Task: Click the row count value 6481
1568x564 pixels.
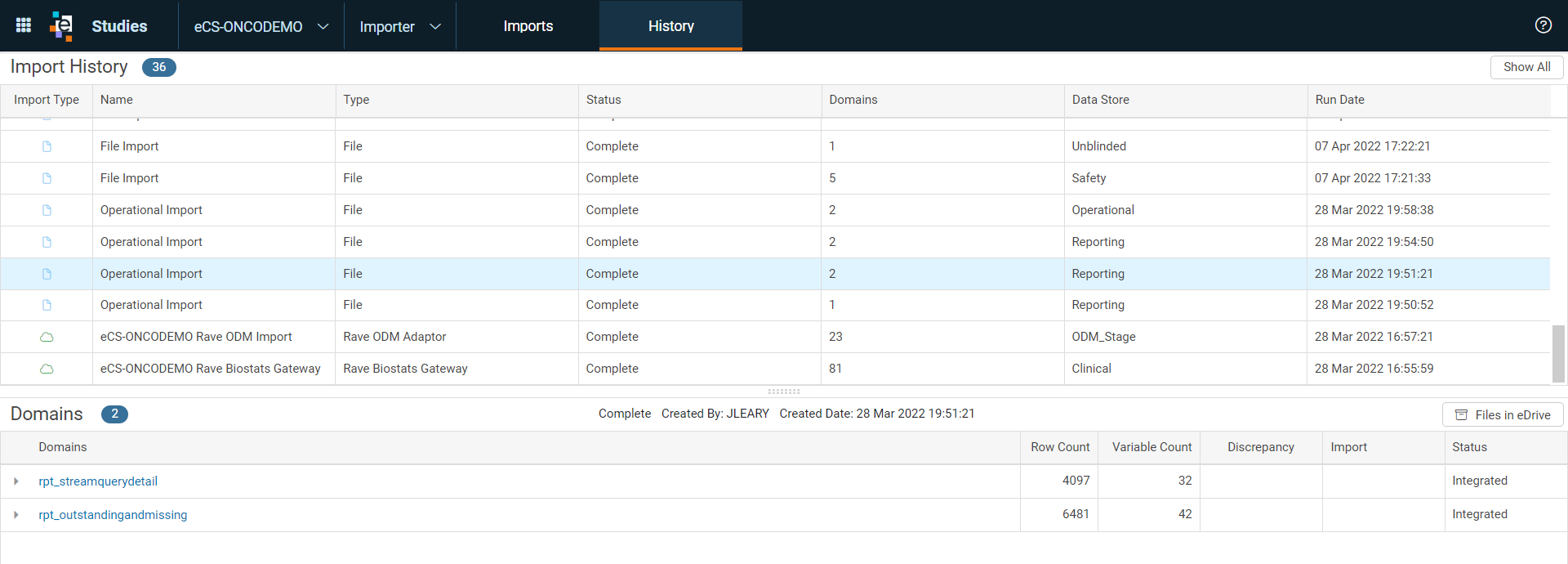Action: click(1076, 514)
